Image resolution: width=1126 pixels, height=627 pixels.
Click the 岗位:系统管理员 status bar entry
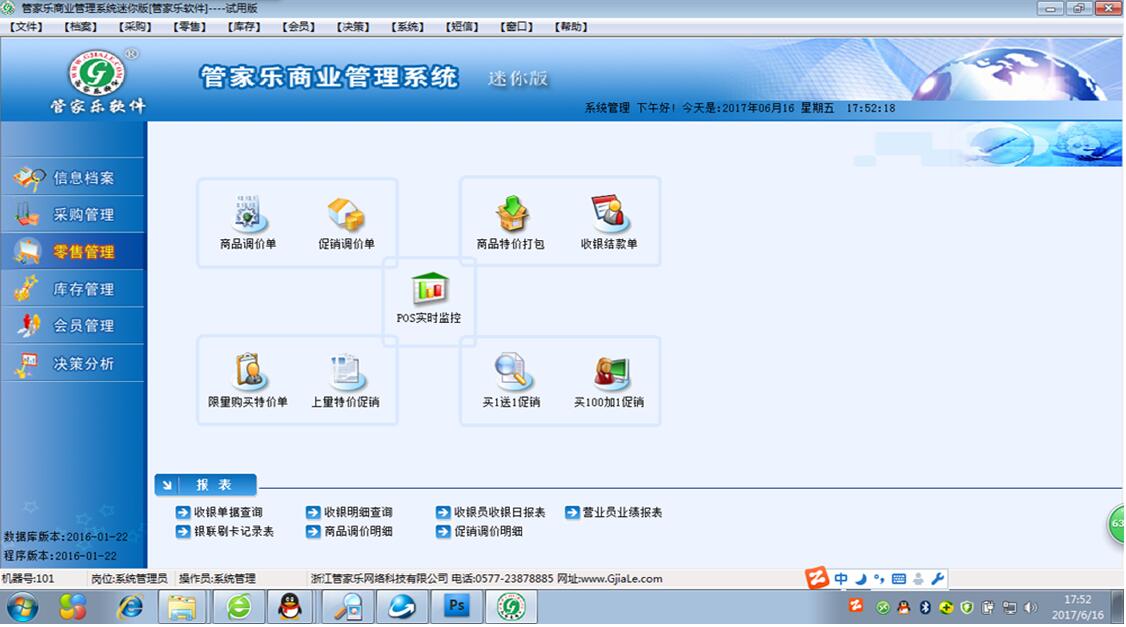[129, 578]
